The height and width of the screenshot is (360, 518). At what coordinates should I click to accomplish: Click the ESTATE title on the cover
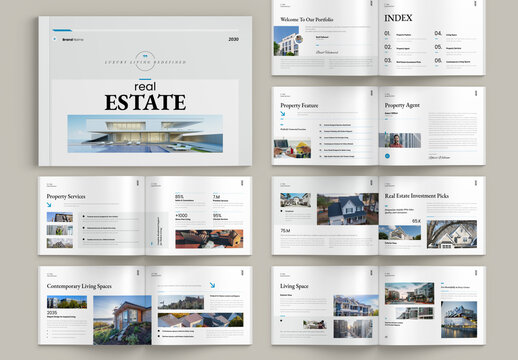[x=145, y=102]
